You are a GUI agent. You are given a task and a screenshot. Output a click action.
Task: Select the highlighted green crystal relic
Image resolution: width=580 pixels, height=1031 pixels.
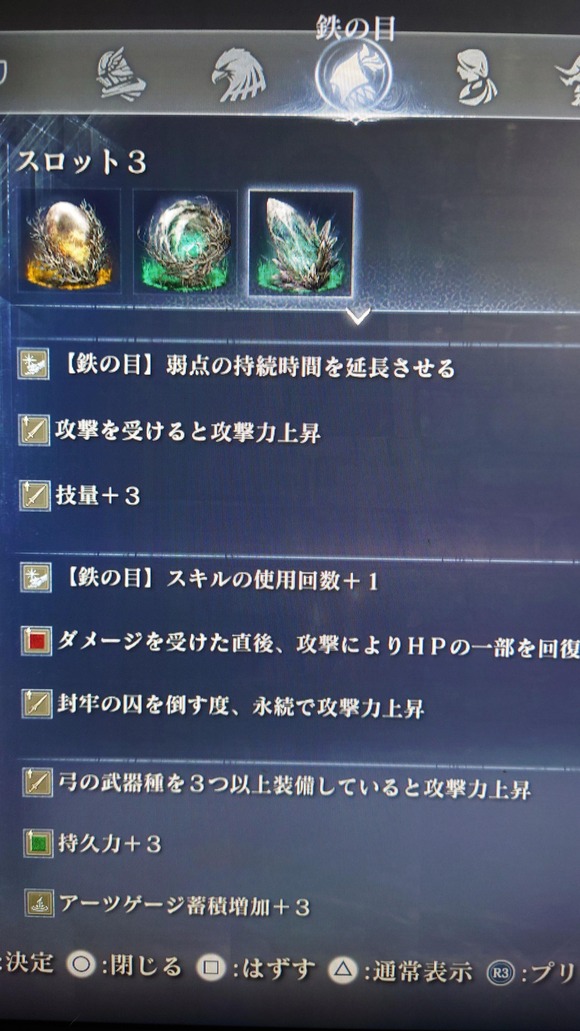coord(301,243)
